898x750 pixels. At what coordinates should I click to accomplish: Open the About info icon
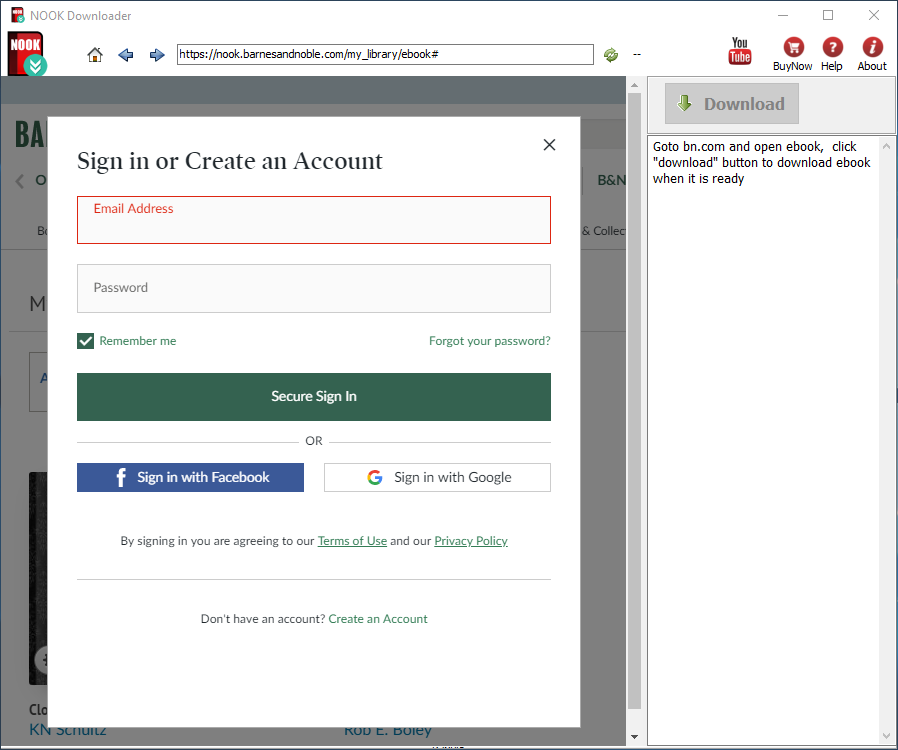click(x=872, y=54)
